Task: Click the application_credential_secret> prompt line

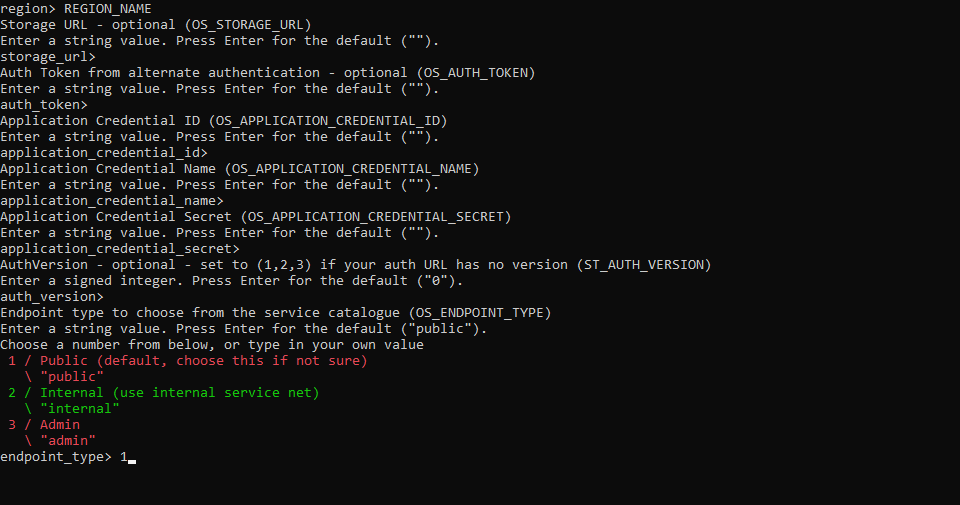Action: 119,249
